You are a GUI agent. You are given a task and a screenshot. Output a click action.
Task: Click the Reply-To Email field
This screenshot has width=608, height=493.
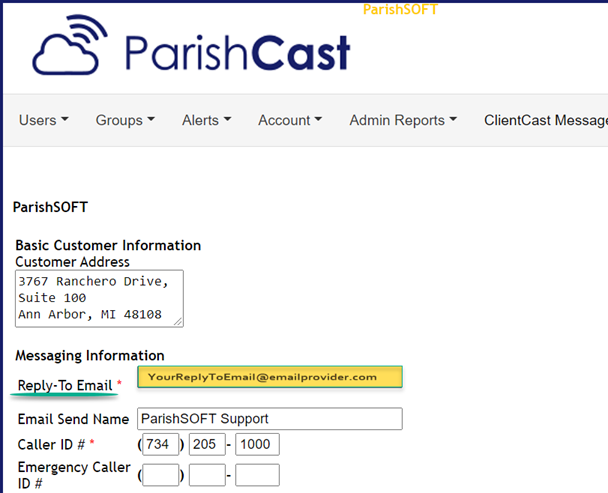pyautogui.click(x=270, y=377)
